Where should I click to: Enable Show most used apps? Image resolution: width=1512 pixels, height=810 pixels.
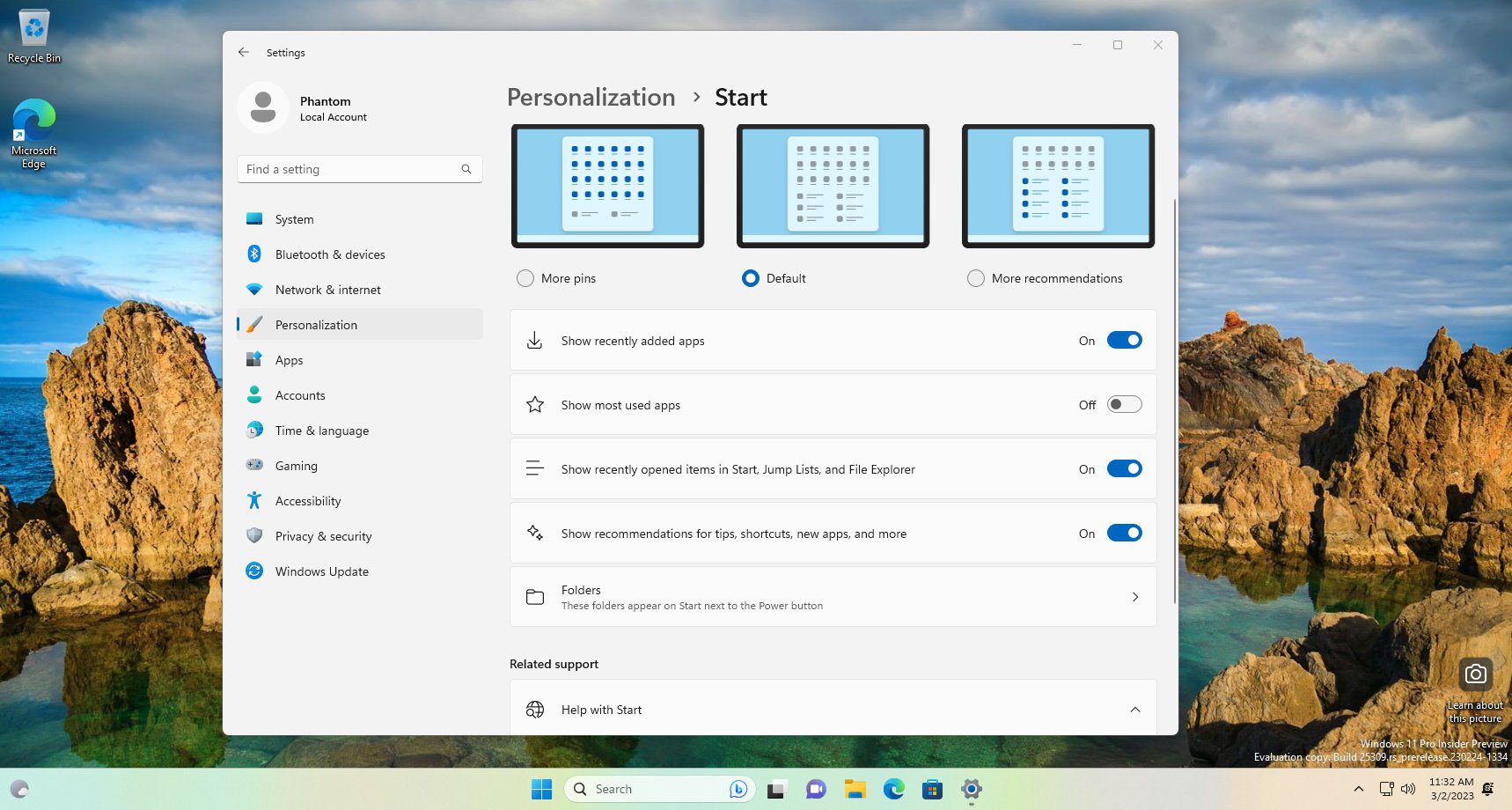[x=1124, y=404]
